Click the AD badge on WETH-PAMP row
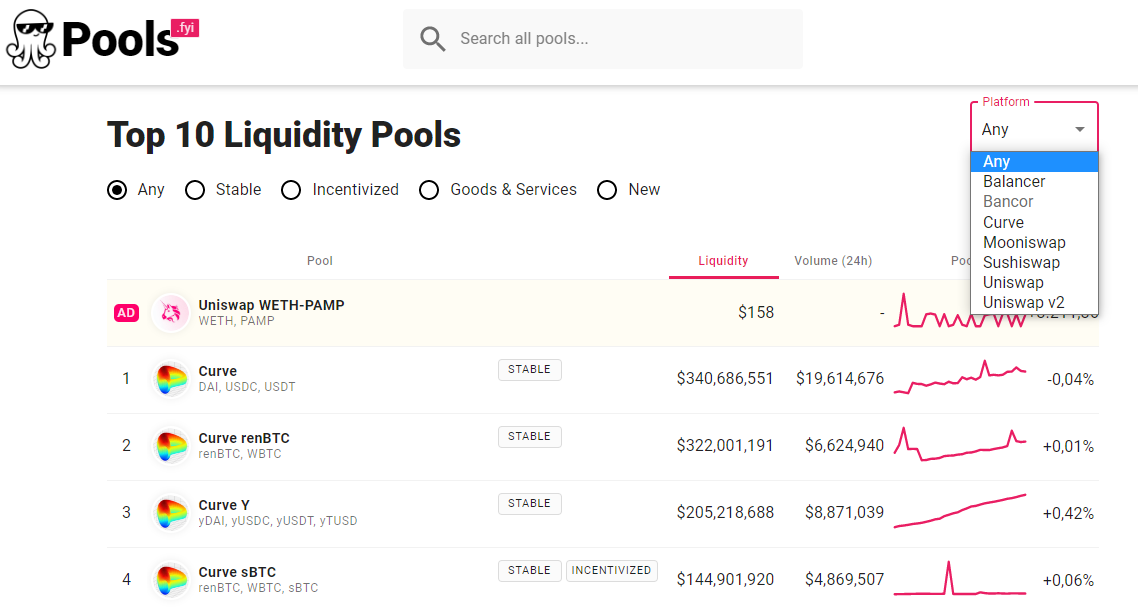Screen dimensions: 1138x609 (x=126, y=313)
